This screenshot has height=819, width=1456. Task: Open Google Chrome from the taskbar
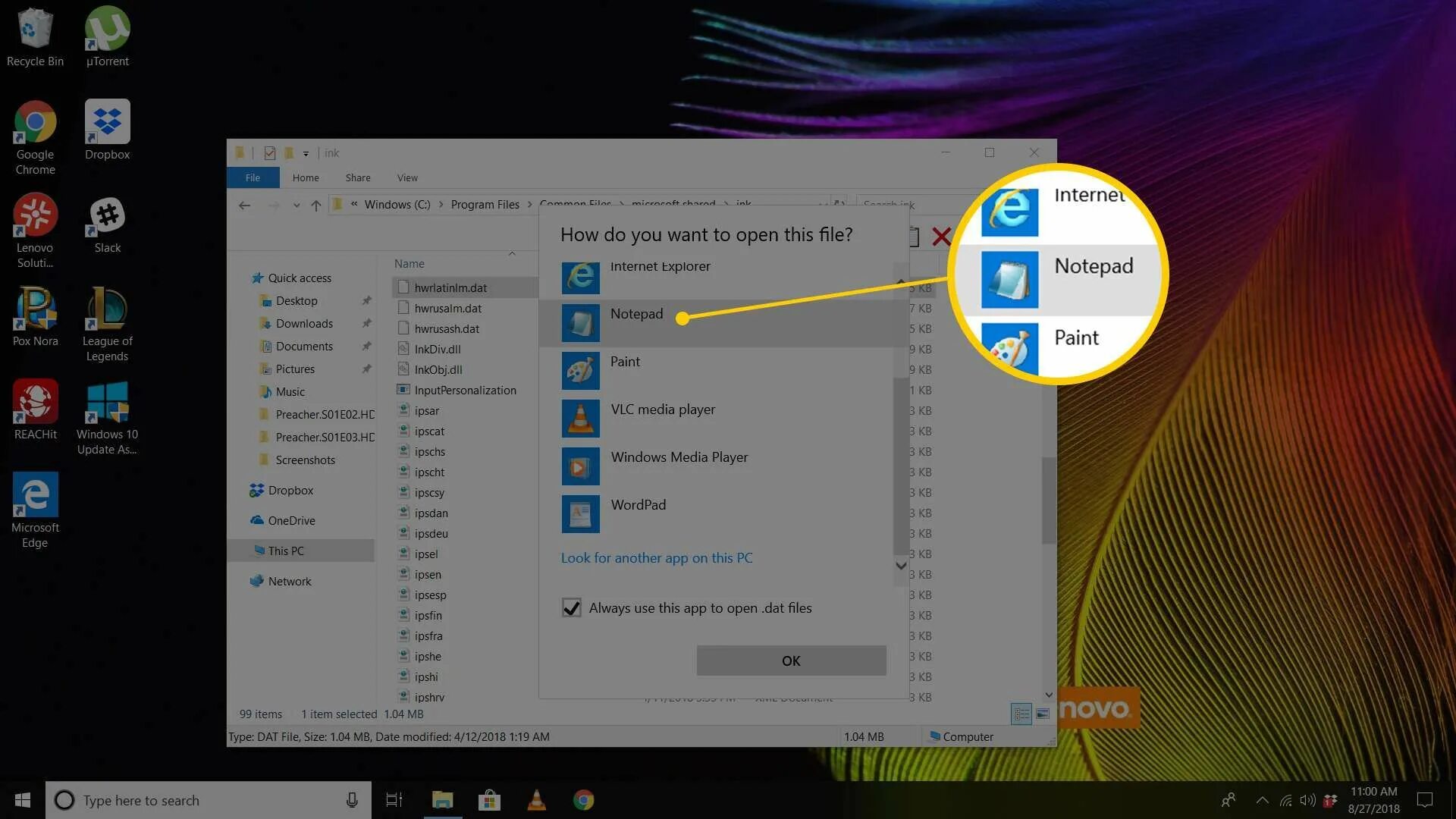click(583, 800)
